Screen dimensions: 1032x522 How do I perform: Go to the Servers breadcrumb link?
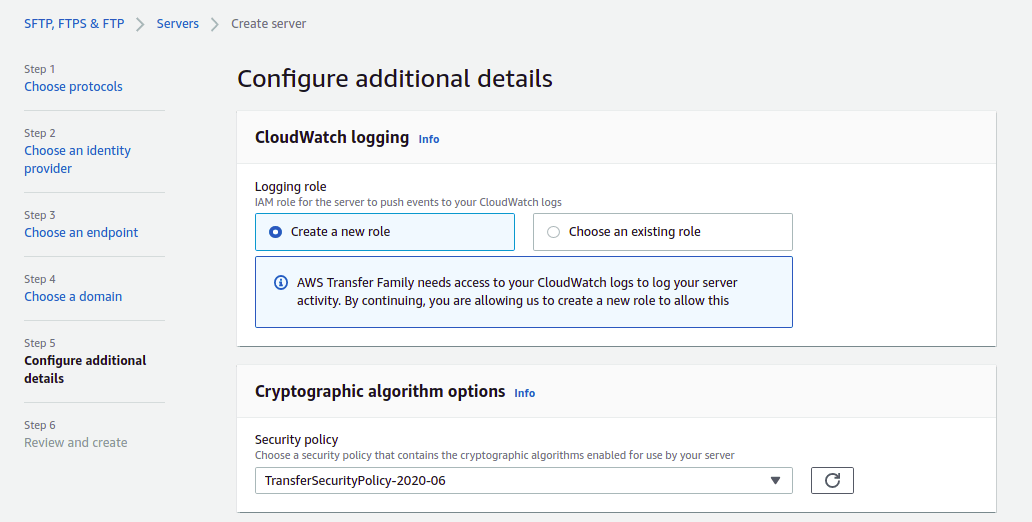tap(178, 24)
